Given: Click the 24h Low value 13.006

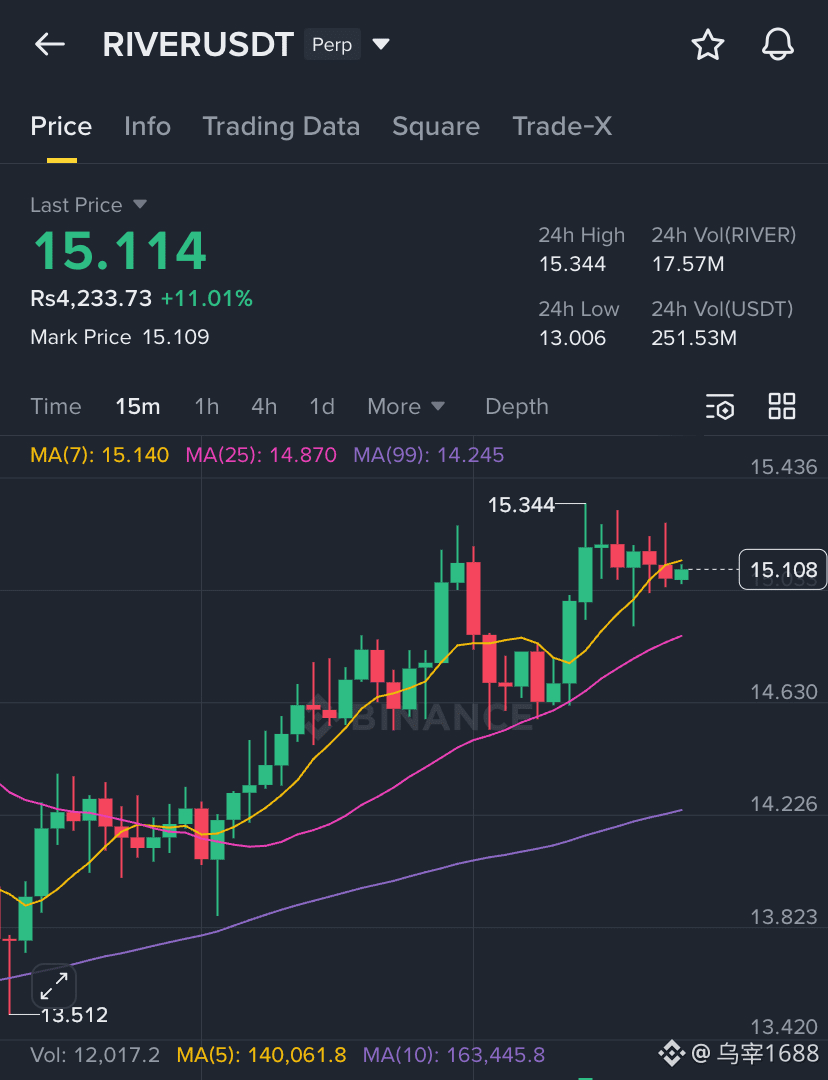Looking at the screenshot, I should (572, 338).
